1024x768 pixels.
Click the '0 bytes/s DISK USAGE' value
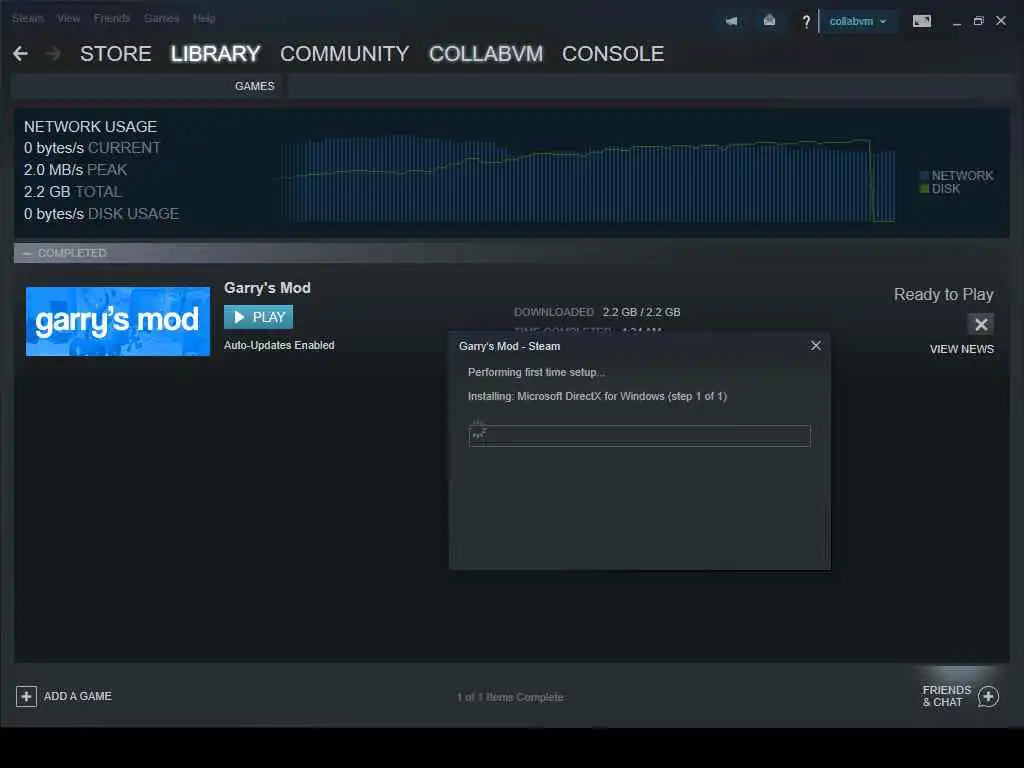101,214
